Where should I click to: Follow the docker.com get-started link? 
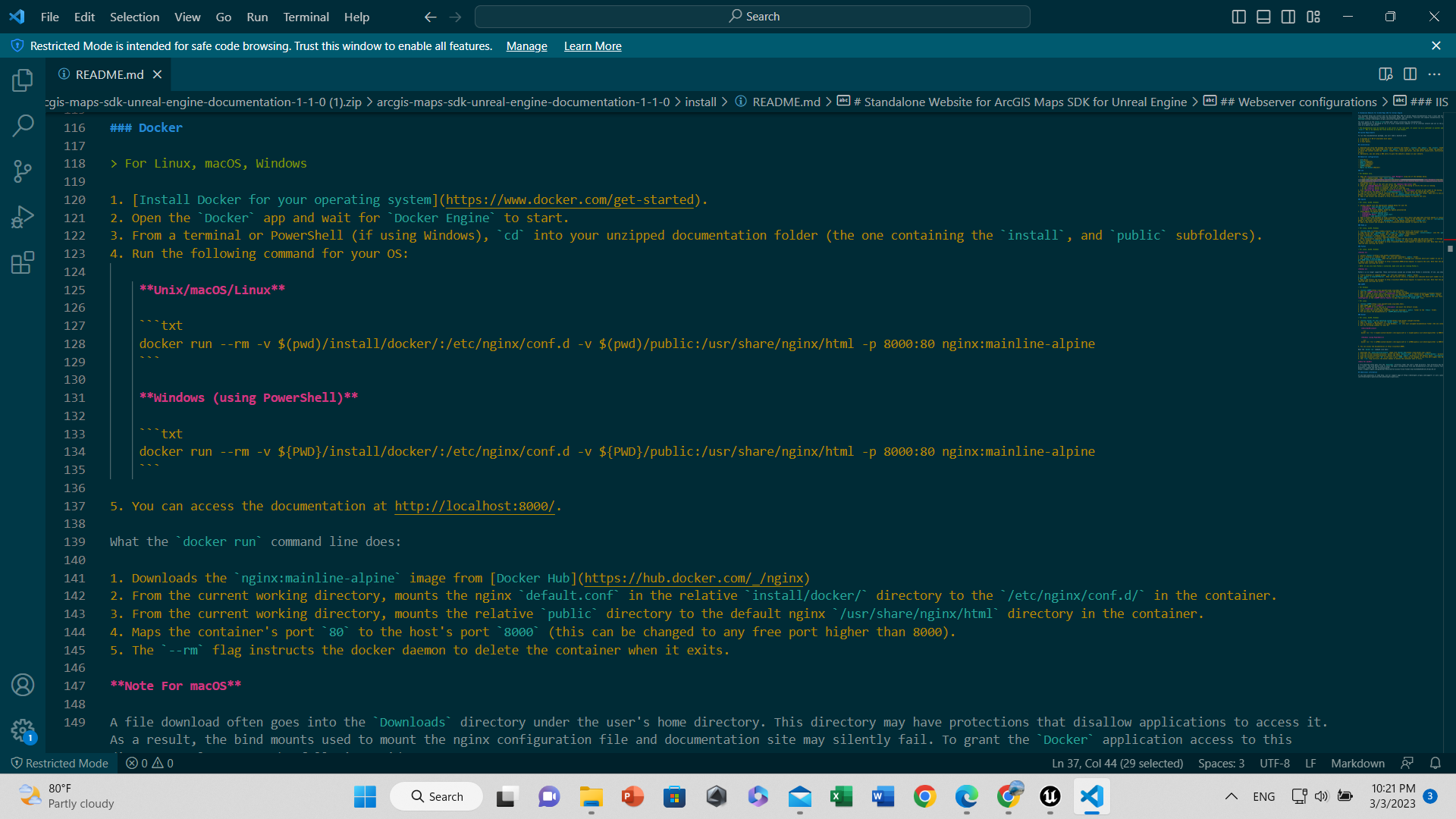570,200
